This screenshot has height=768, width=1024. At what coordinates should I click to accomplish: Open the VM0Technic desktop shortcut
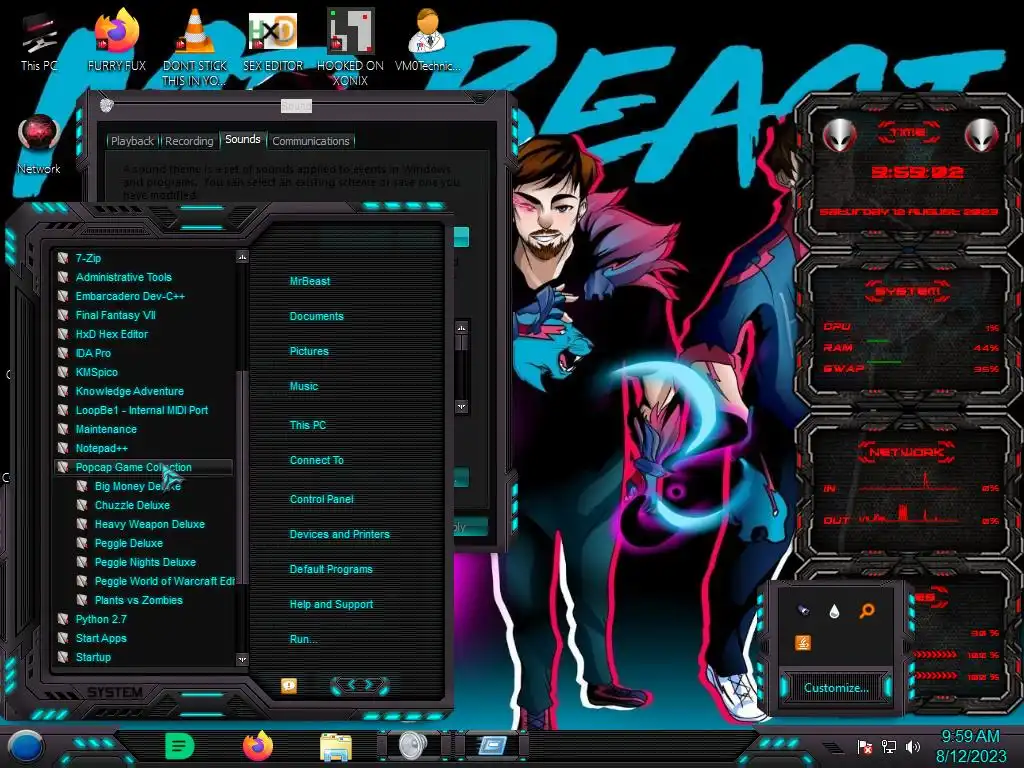point(428,40)
